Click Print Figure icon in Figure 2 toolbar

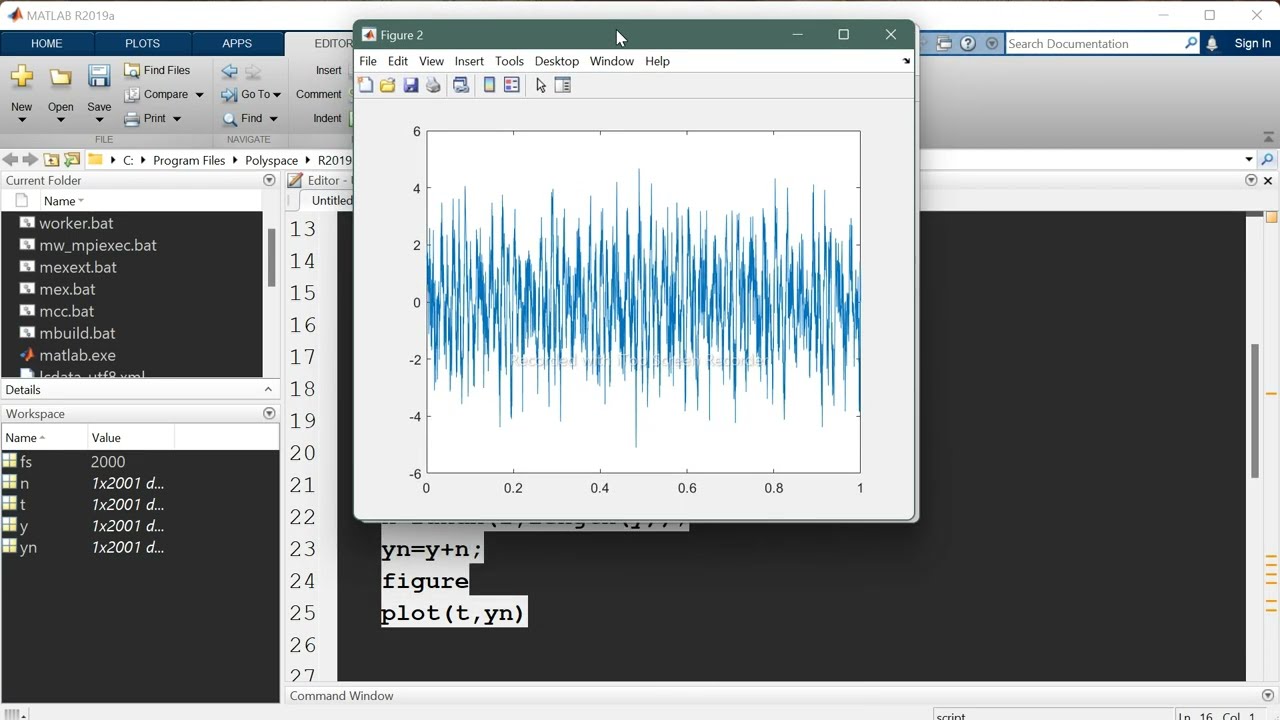(433, 86)
